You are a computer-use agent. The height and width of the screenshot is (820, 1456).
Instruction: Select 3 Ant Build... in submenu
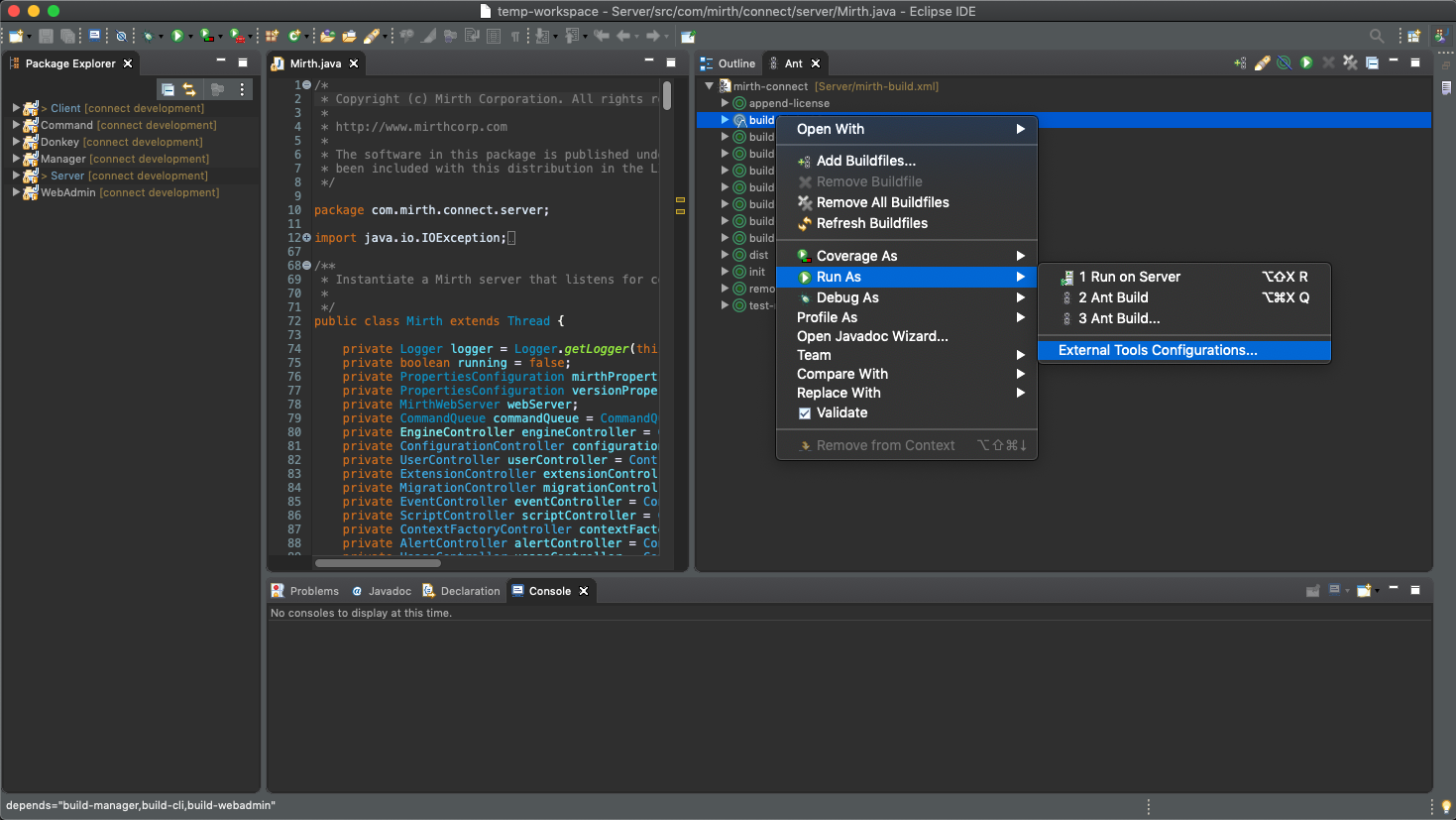[1184, 318]
